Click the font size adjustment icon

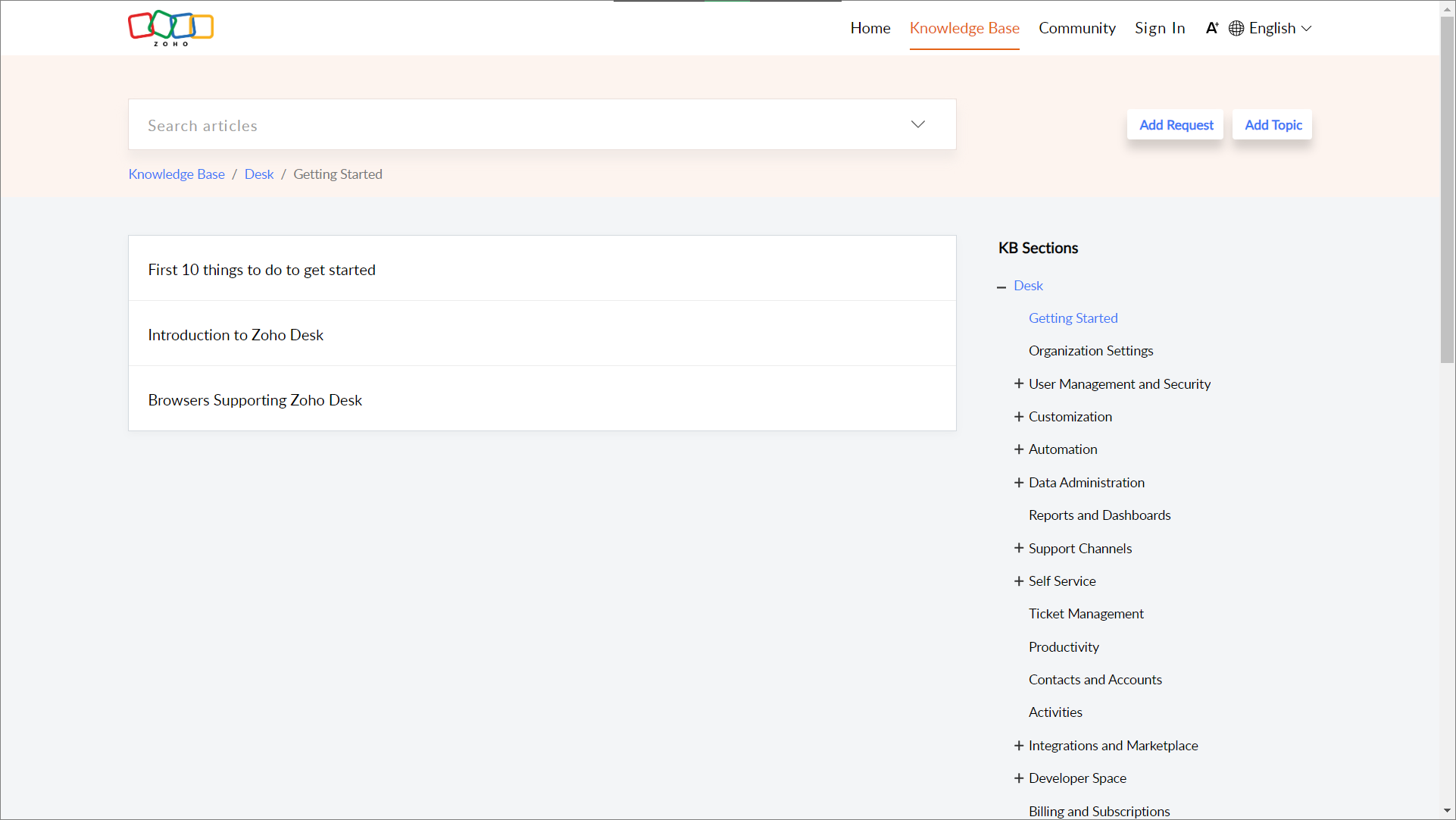coord(1212,28)
